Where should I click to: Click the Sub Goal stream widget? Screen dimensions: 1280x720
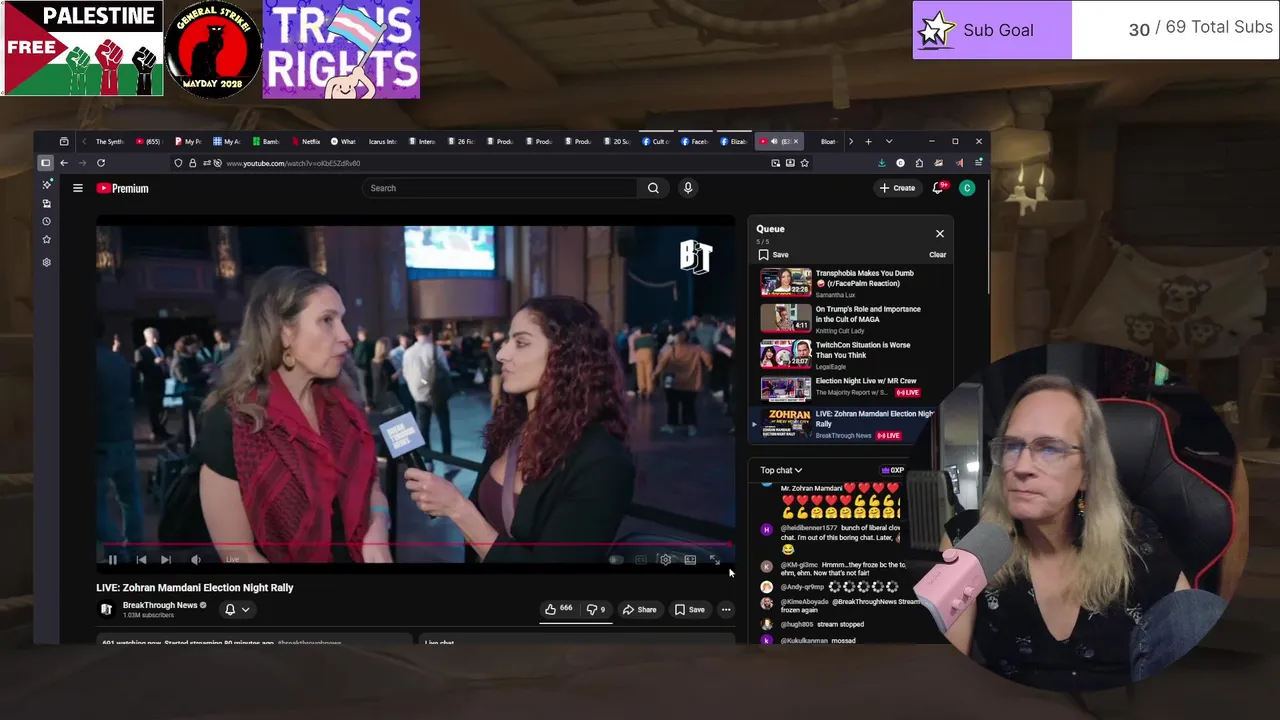(1096, 30)
